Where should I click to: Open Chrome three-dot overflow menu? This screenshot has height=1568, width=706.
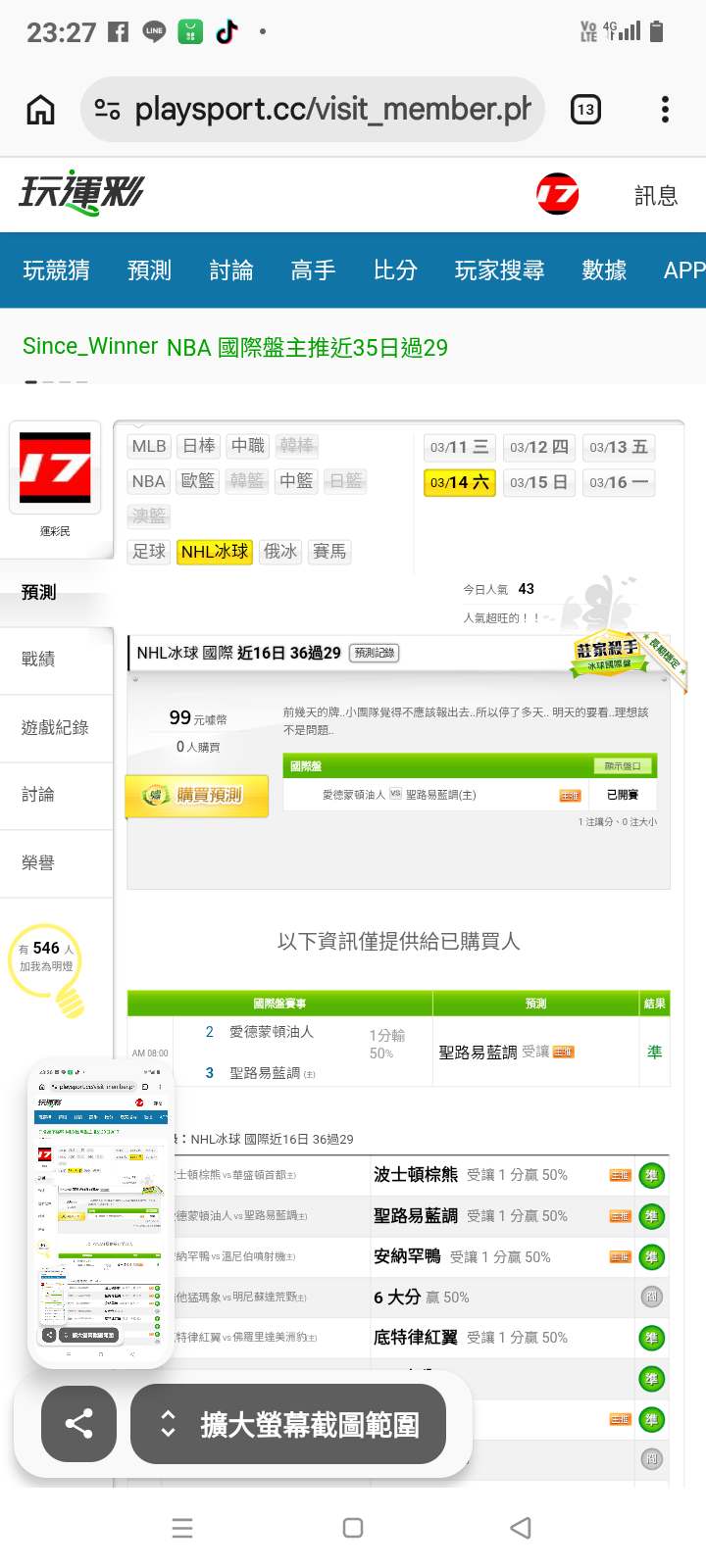665,110
